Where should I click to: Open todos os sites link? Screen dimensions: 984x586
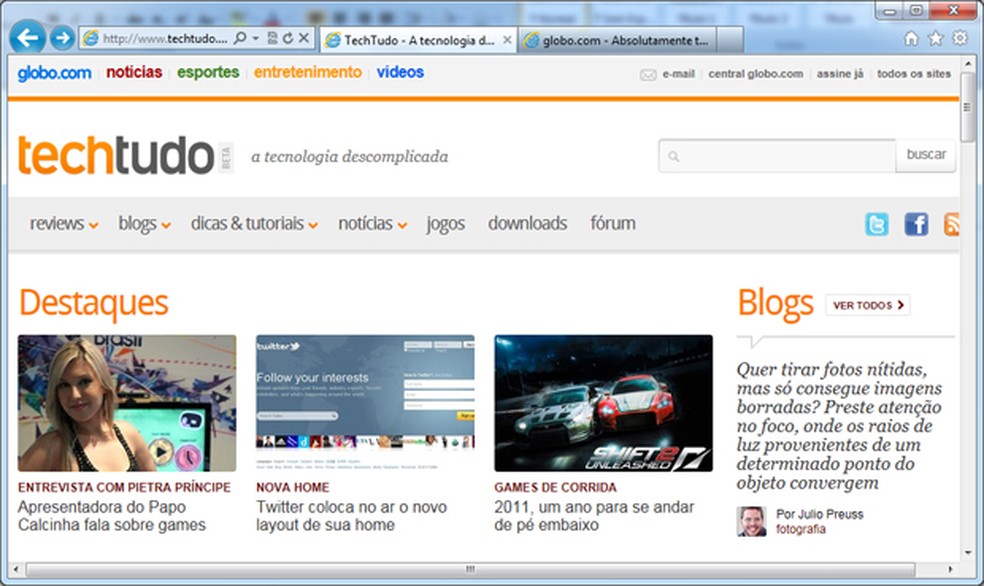click(x=914, y=74)
